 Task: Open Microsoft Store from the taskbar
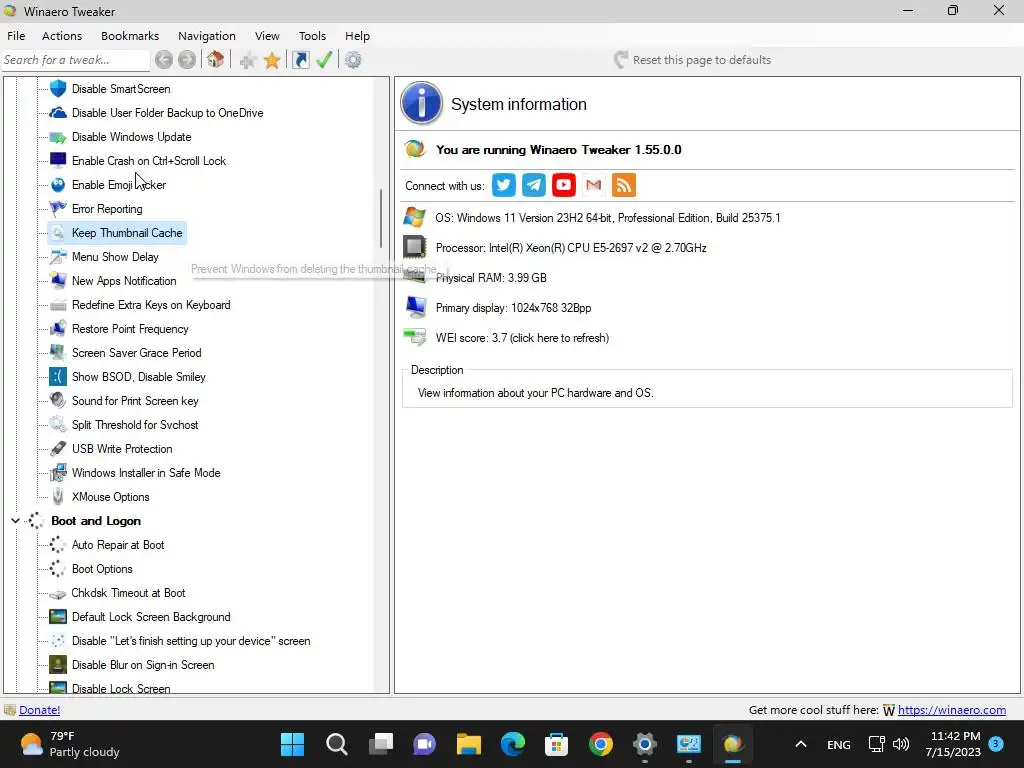tap(556, 744)
